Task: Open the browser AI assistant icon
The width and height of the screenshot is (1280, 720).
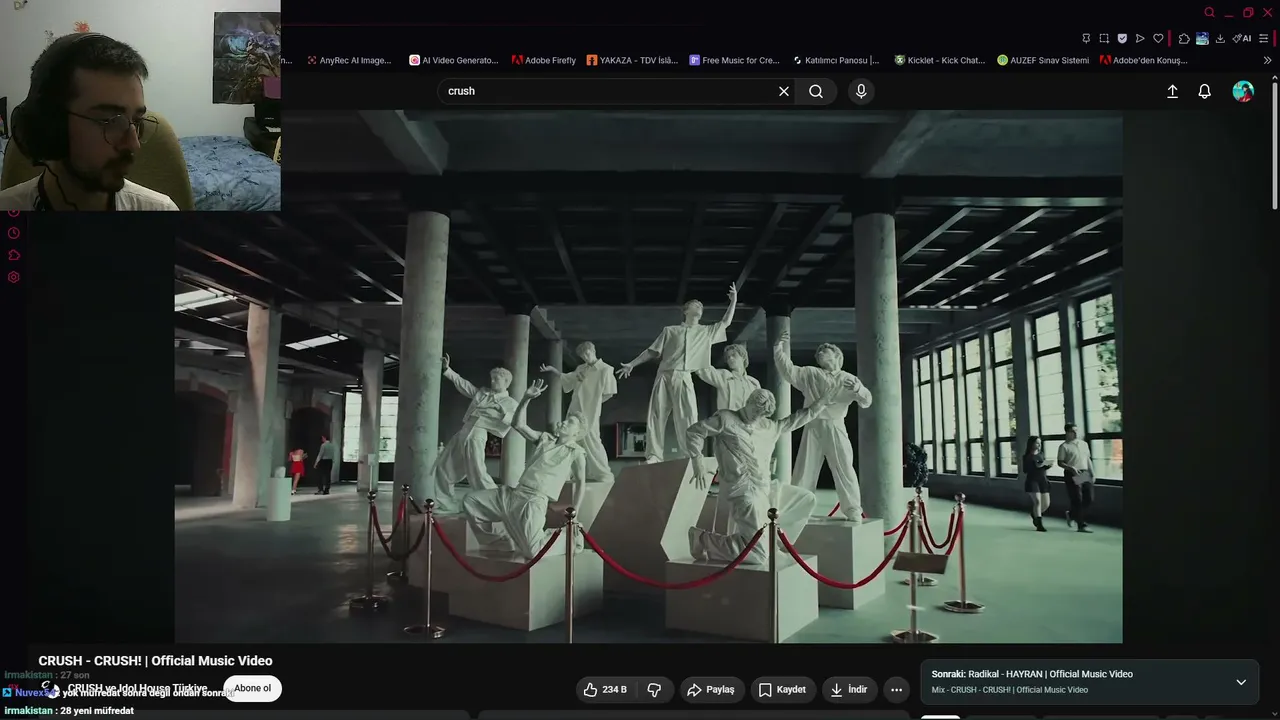Action: pos(1242,39)
